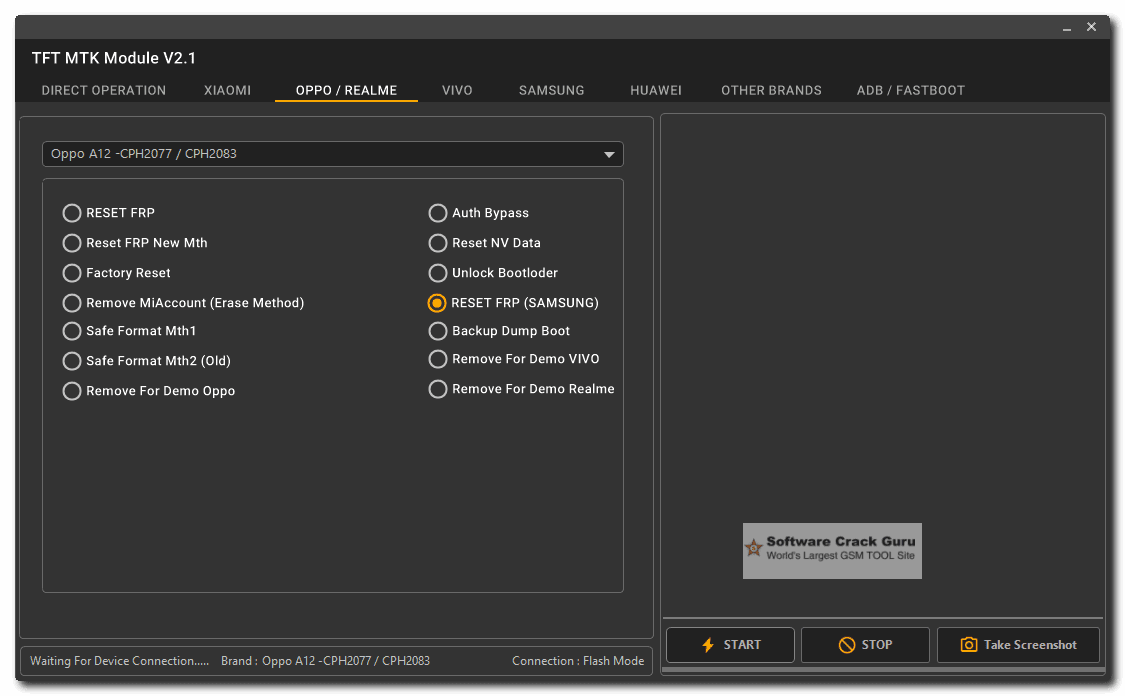Viewport: 1125px width, 696px height.
Task: Open the XIAOMI tab
Action: [x=227, y=90]
